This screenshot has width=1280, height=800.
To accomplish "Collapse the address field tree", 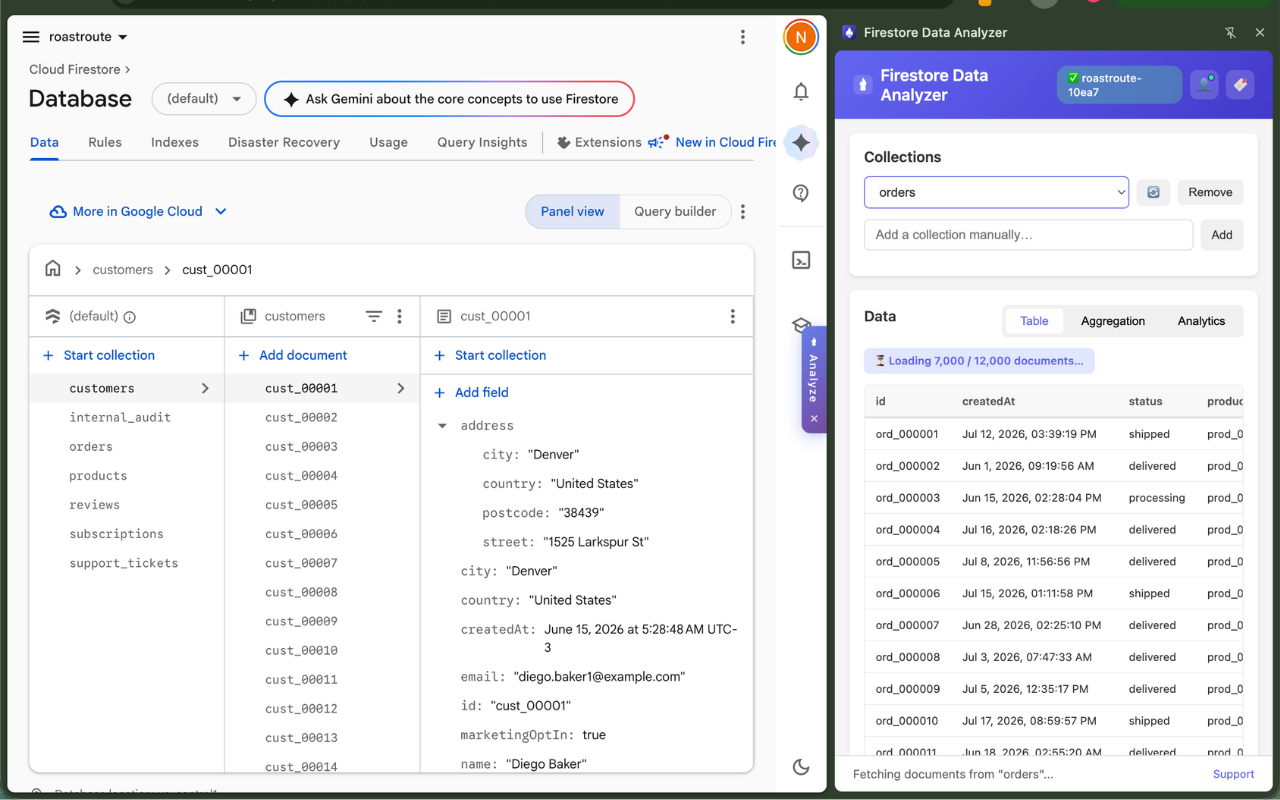I will coord(443,426).
